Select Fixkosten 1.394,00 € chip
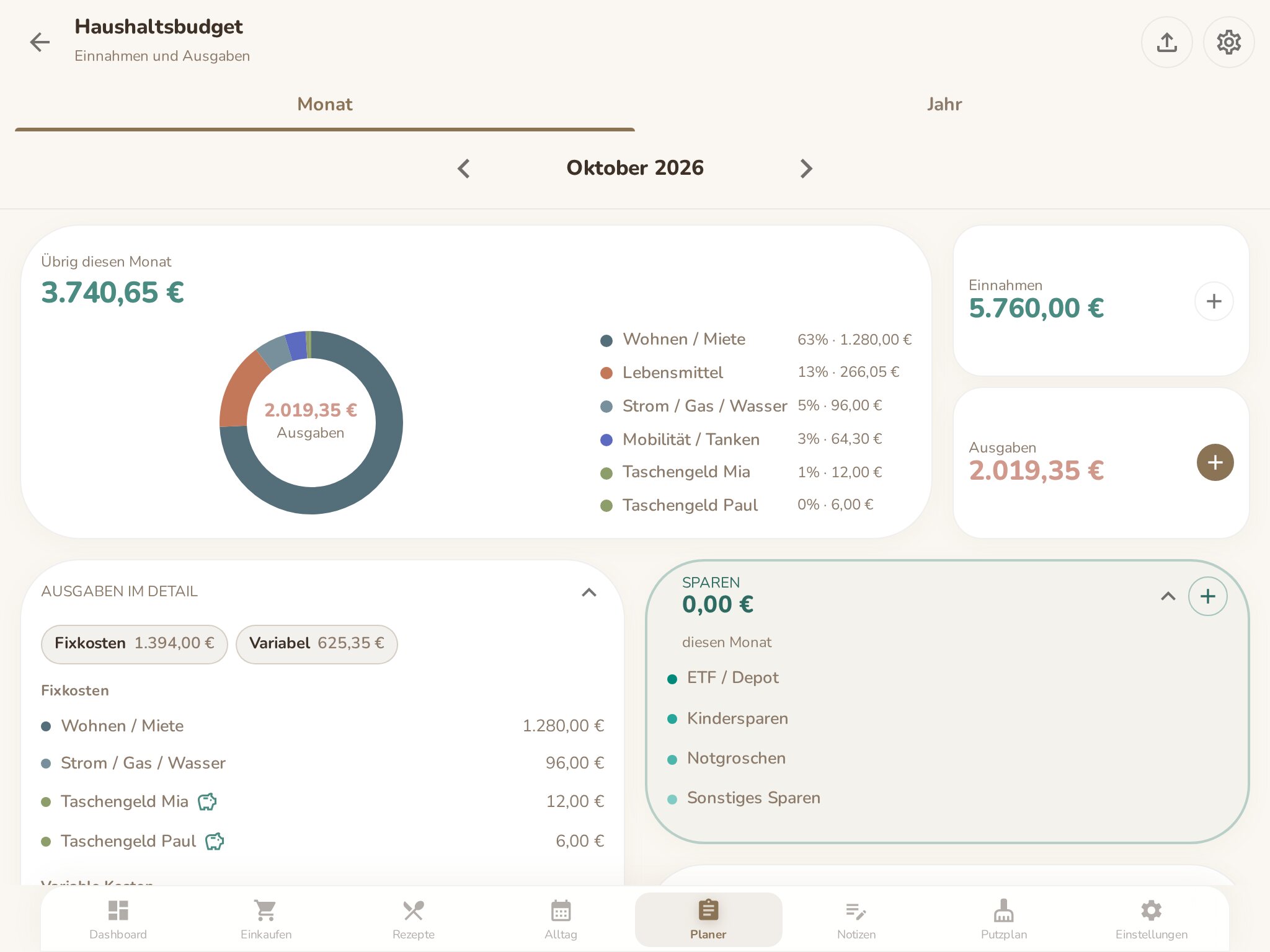The height and width of the screenshot is (952, 1270). coord(135,644)
